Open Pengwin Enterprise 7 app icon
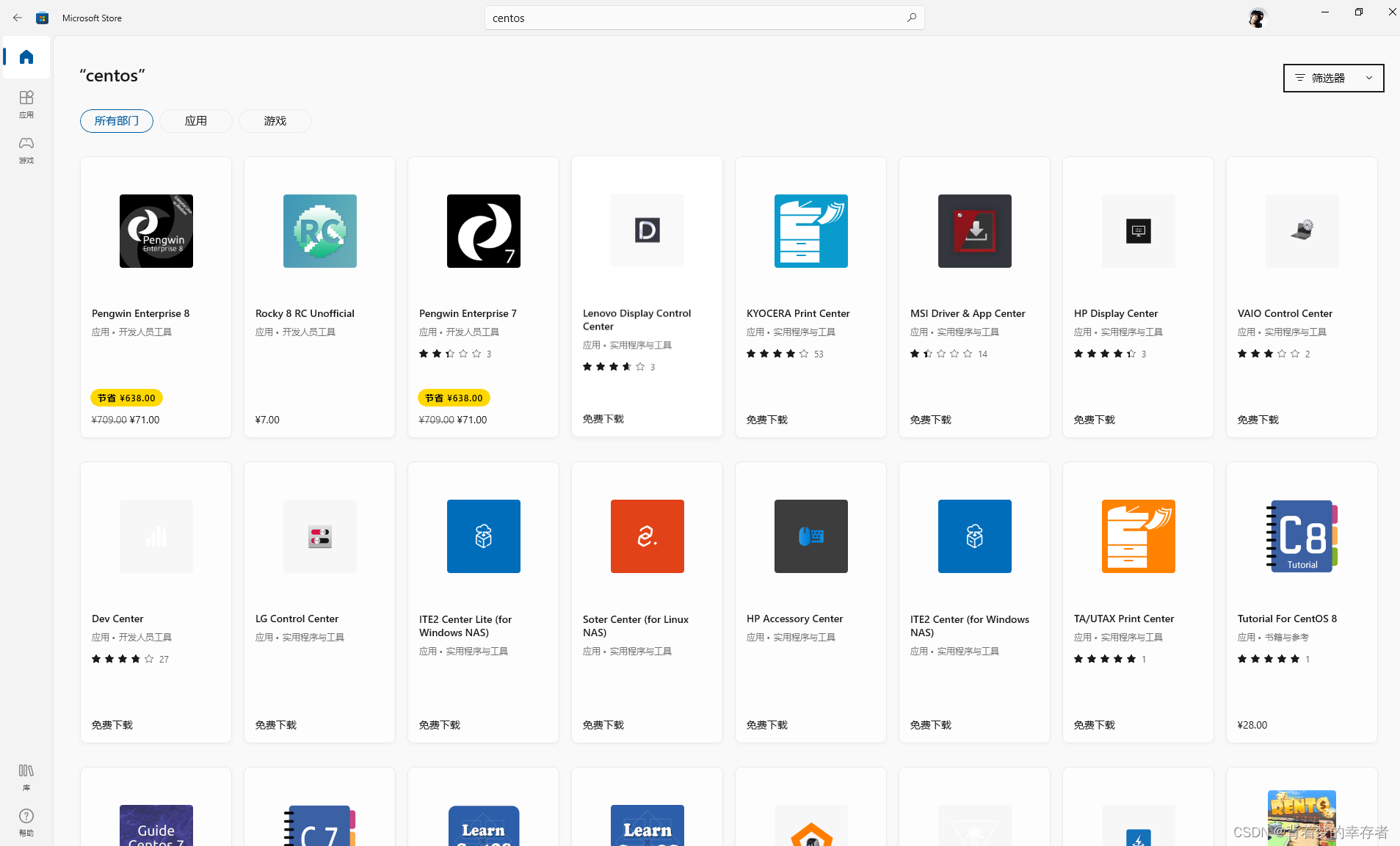Image resolution: width=1400 pixels, height=846 pixels. click(x=484, y=231)
